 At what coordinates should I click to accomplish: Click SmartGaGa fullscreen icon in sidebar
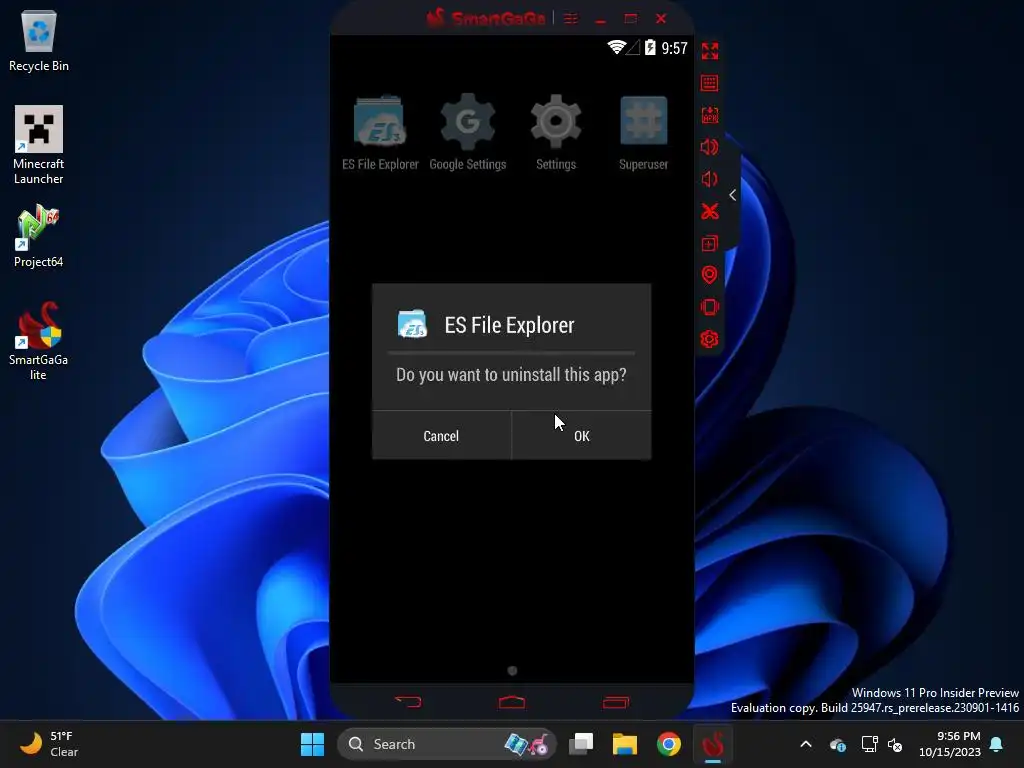(x=710, y=51)
